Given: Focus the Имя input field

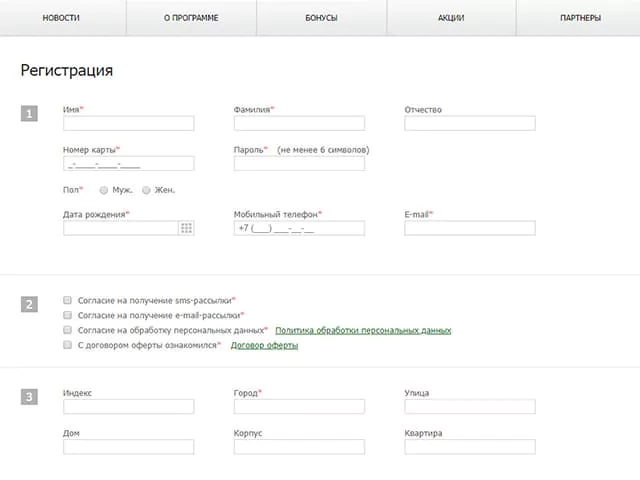Looking at the screenshot, I should (x=129, y=123).
